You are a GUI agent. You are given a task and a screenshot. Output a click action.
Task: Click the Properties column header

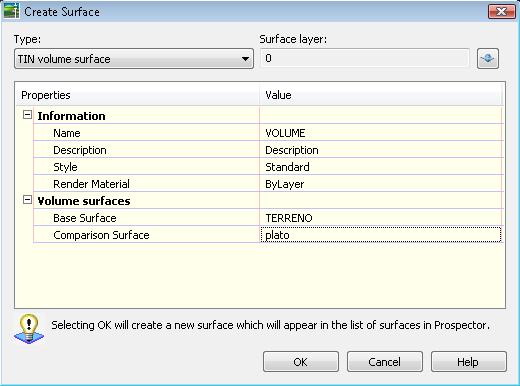click(138, 95)
